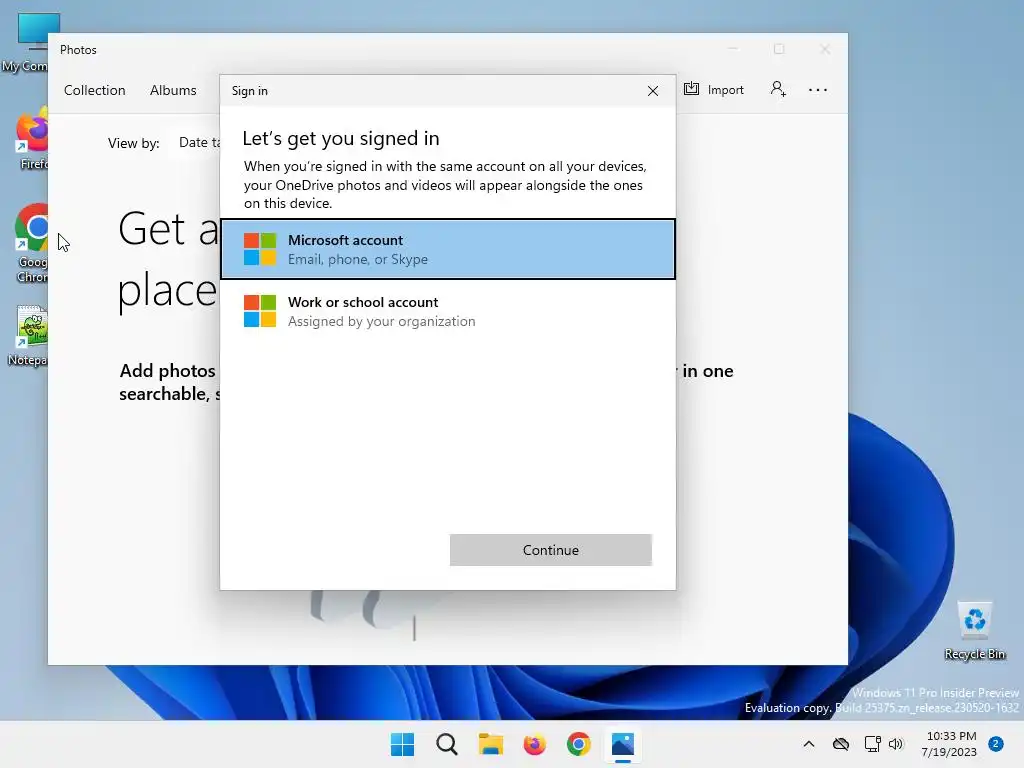Open the clock showing 10:33 PM
Image resolution: width=1024 pixels, height=768 pixels.
click(x=949, y=744)
